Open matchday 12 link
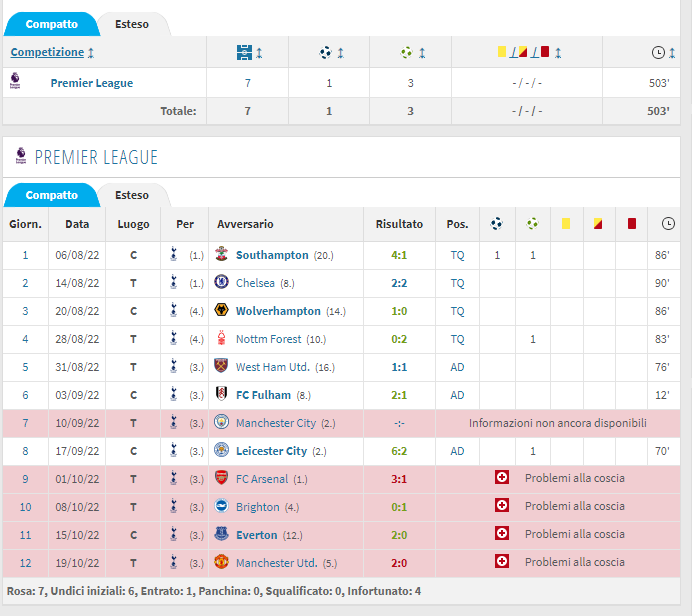 tap(25, 563)
